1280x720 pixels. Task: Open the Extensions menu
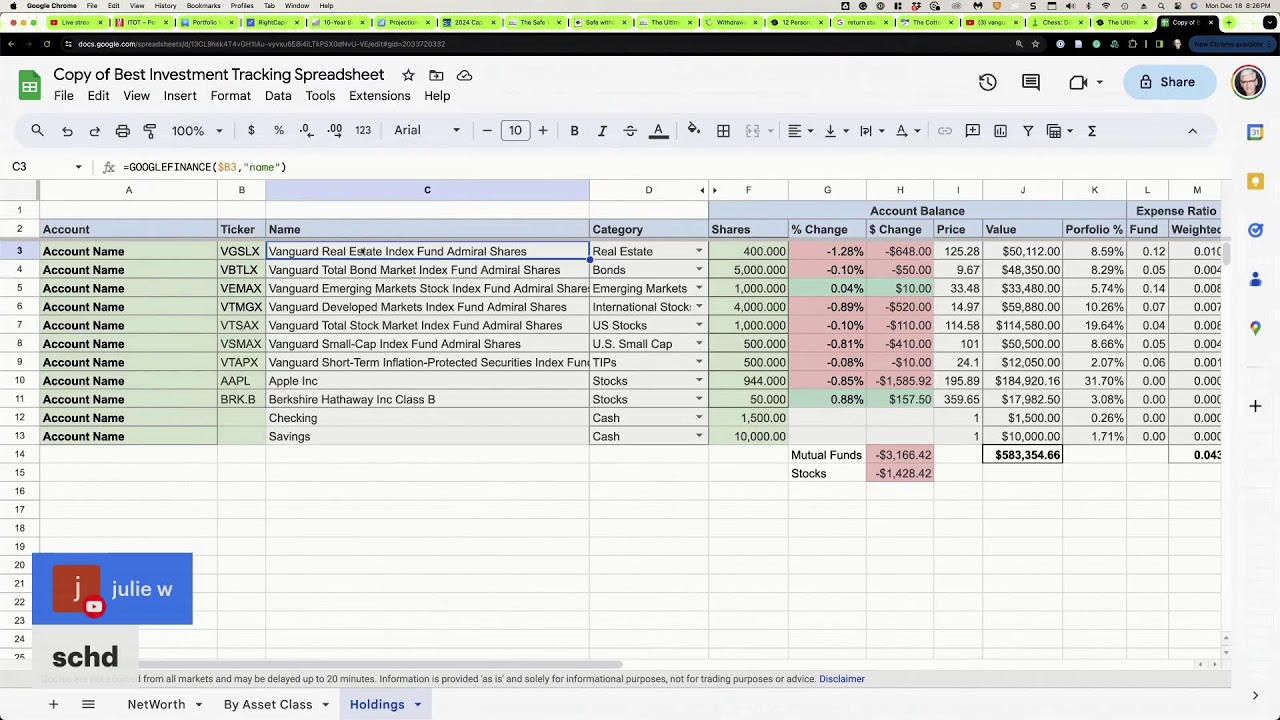coord(380,96)
